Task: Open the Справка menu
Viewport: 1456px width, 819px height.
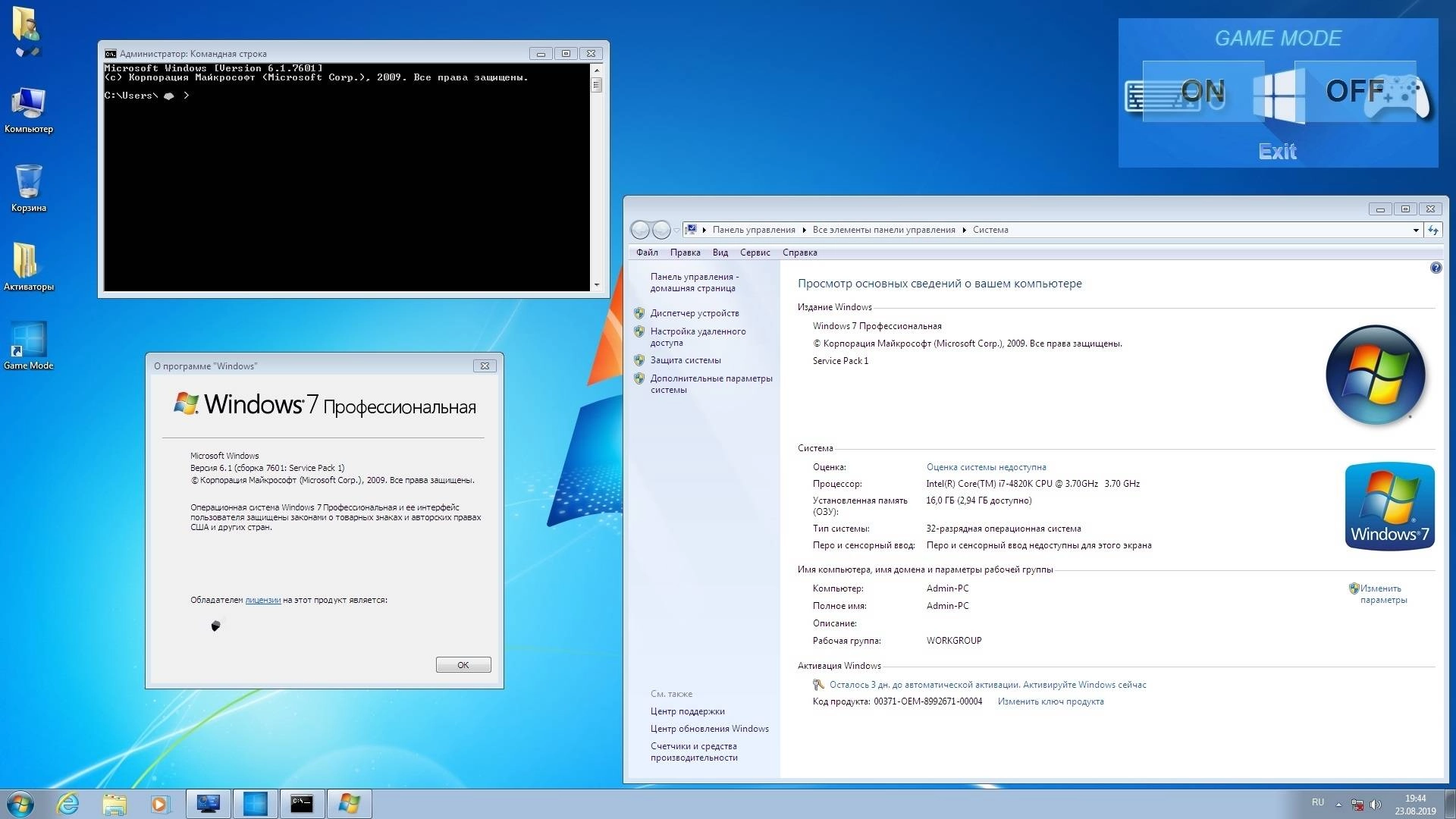Action: 799,253
